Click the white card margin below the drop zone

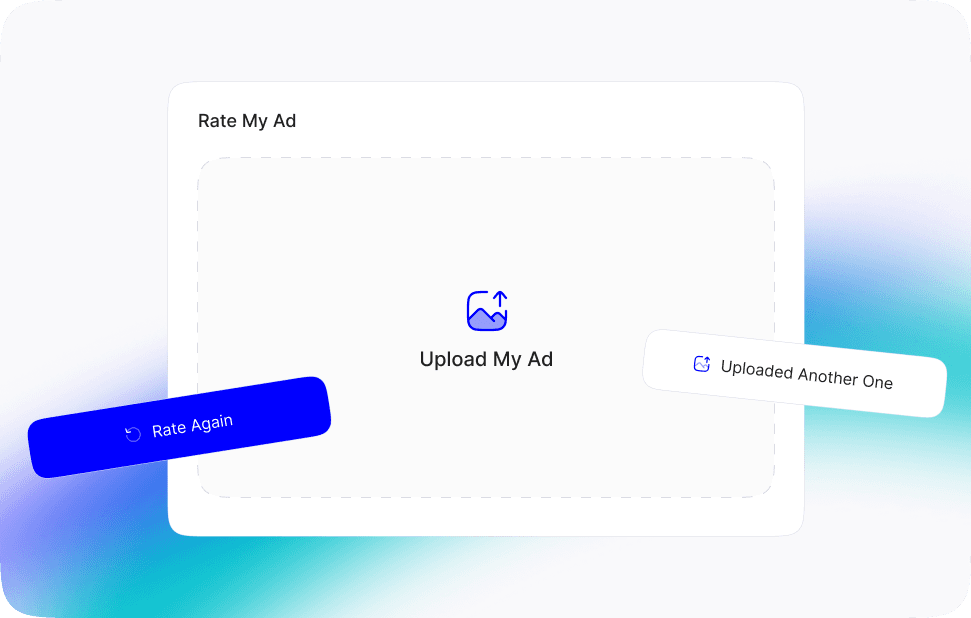[486, 516]
